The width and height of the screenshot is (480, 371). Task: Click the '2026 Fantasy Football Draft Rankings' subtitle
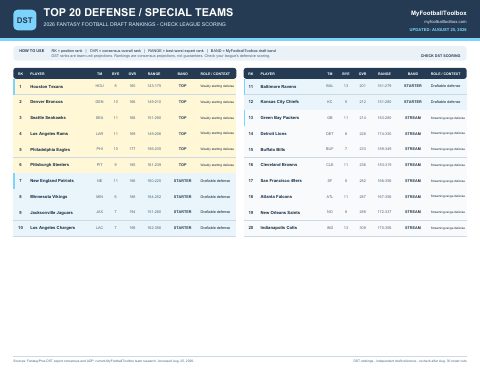[135, 24]
